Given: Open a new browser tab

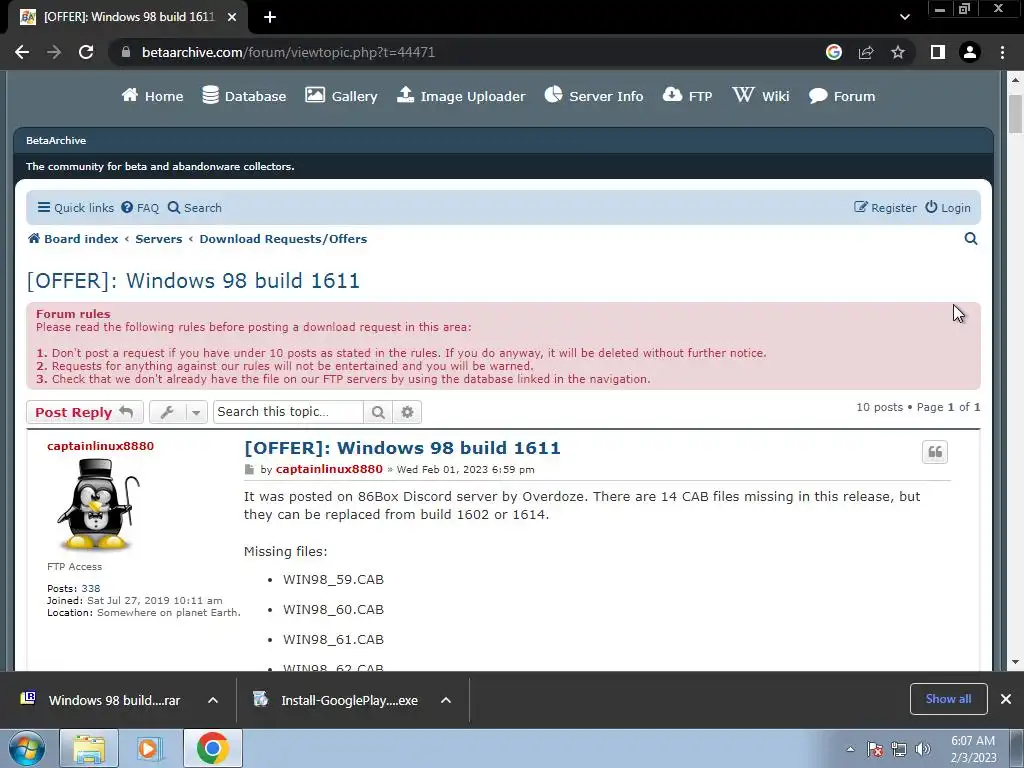Looking at the screenshot, I should click(270, 17).
